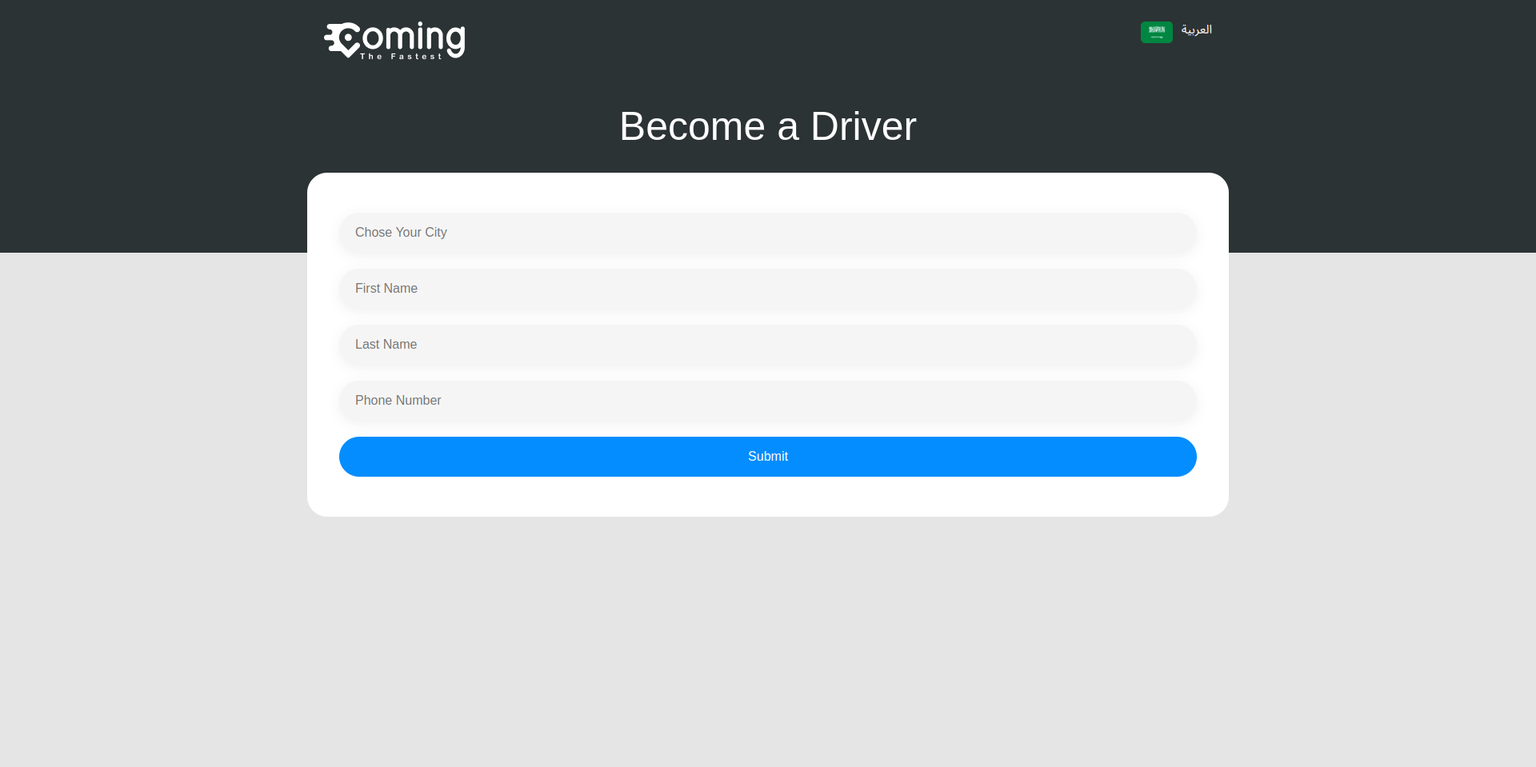Open Arabic version via the green flag

[1156, 31]
